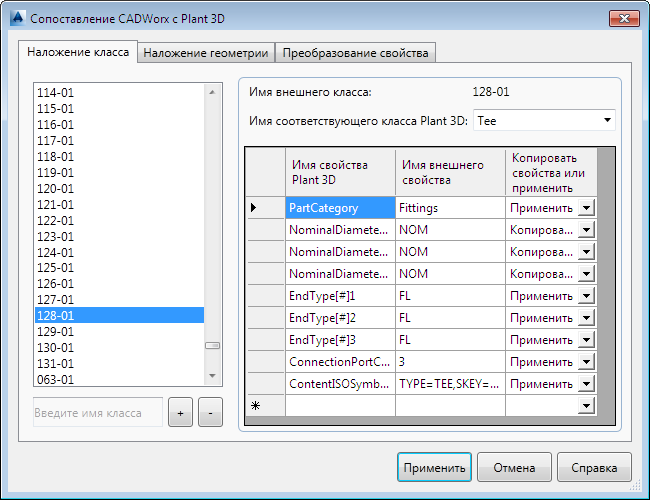Select class 115-01 in the list
Image resolution: width=650 pixels, height=500 pixels.
click(x=119, y=109)
